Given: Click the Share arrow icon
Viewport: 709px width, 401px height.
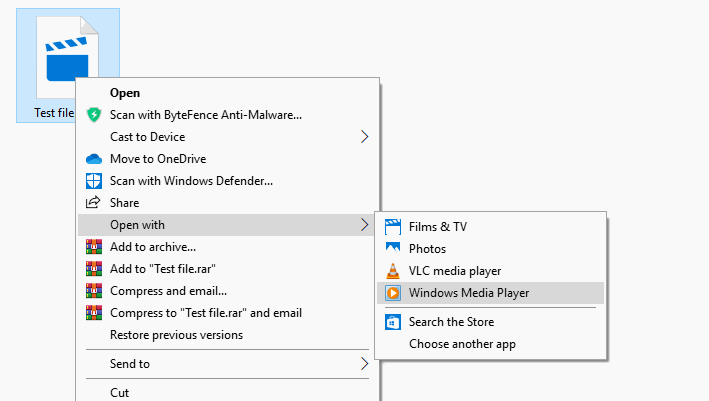Looking at the screenshot, I should [94, 203].
